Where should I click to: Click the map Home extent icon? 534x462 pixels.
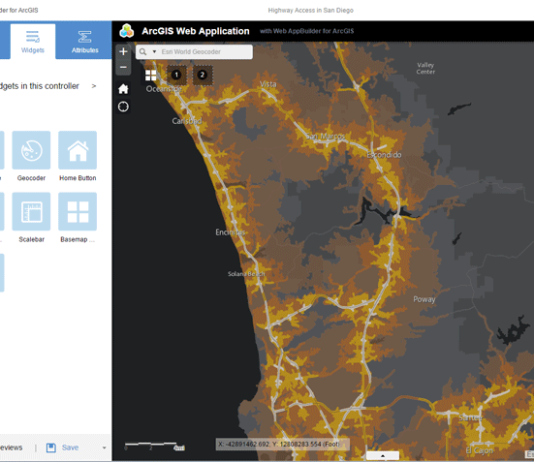tap(123, 89)
